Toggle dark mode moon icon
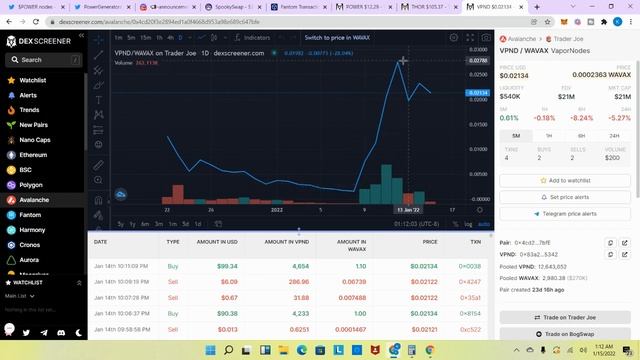 pyautogui.click(x=79, y=333)
